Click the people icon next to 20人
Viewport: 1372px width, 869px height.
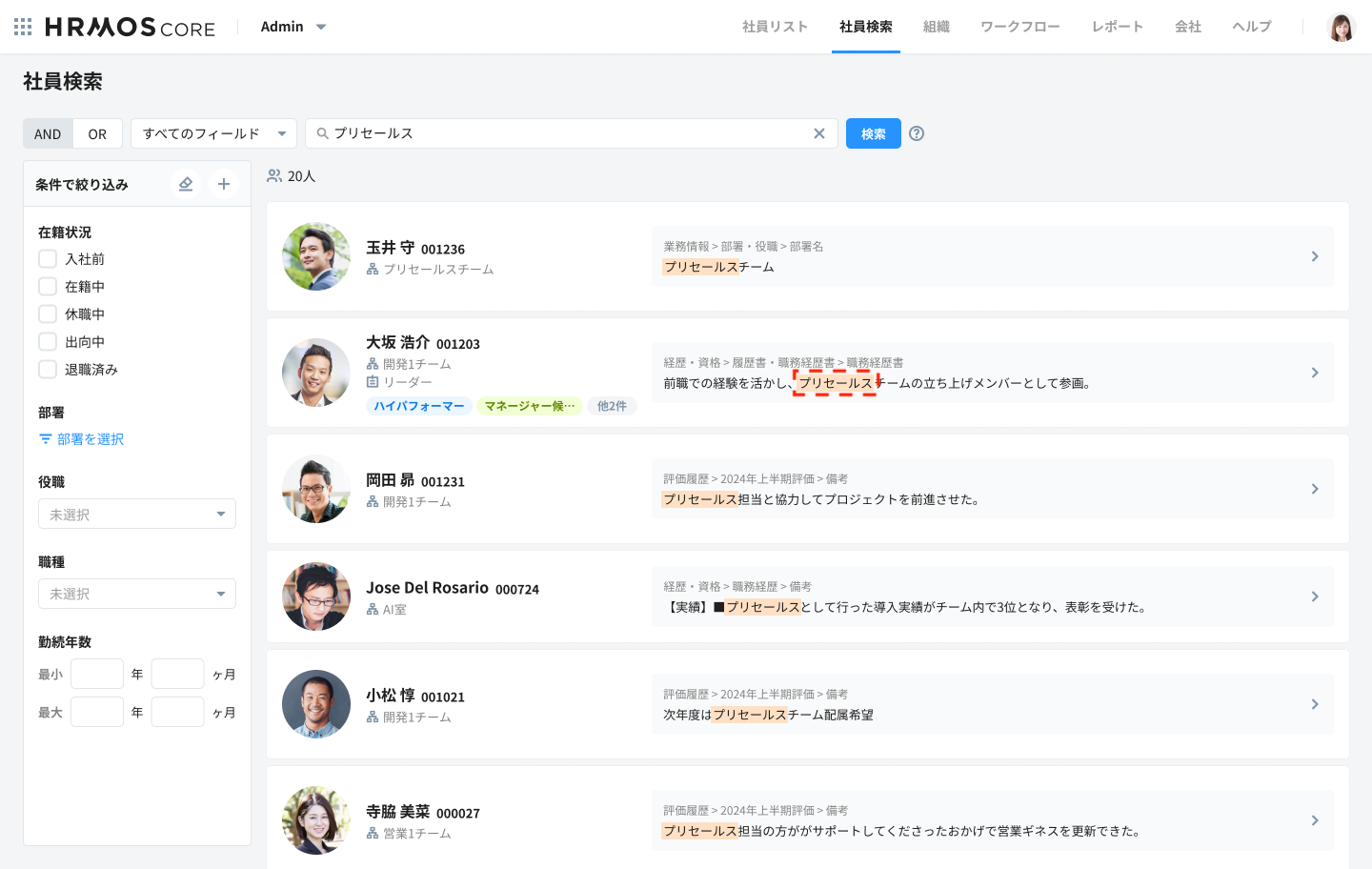[274, 176]
